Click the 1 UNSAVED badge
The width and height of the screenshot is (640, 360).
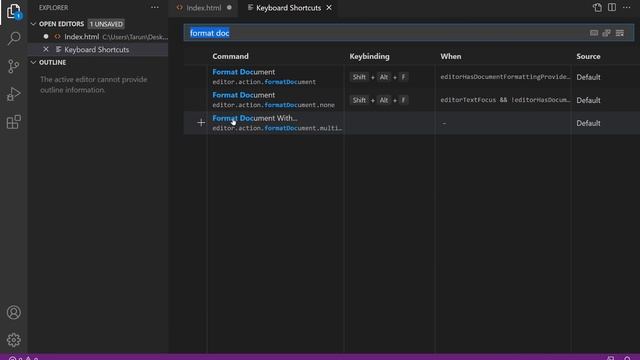click(106, 24)
